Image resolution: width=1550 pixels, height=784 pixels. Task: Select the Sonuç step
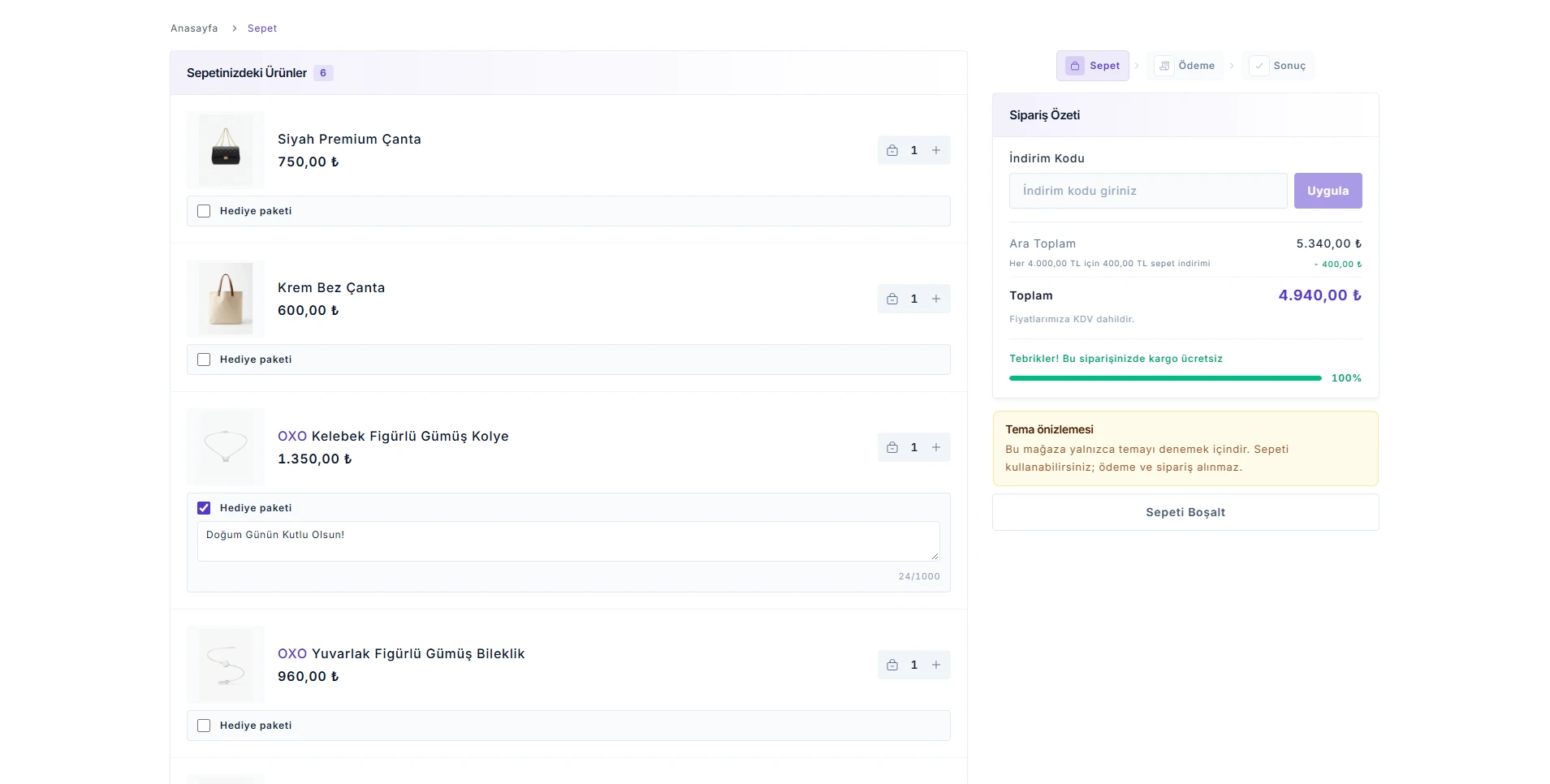point(1278,66)
